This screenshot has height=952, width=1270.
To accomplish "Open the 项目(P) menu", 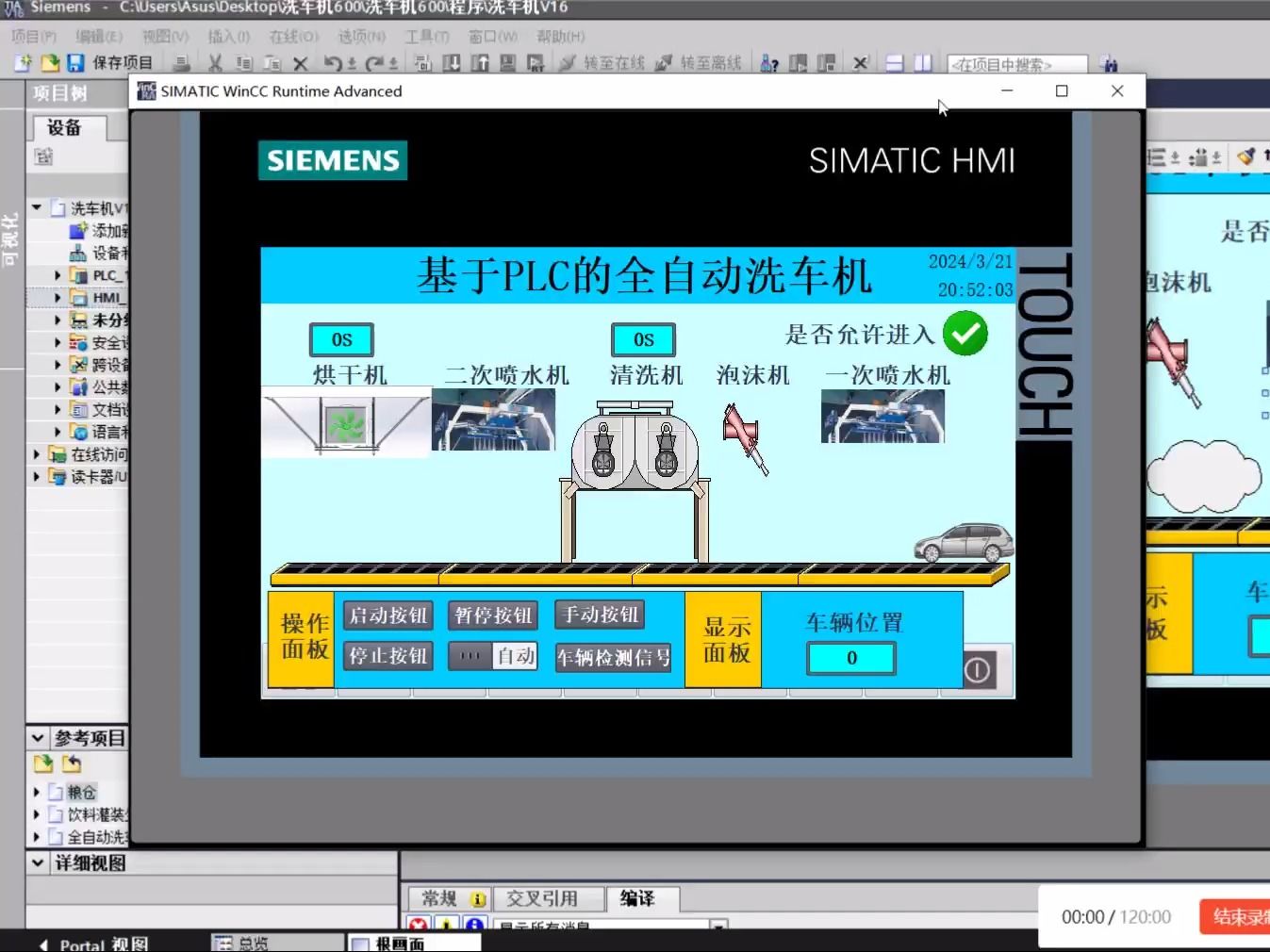I will tap(34, 36).
